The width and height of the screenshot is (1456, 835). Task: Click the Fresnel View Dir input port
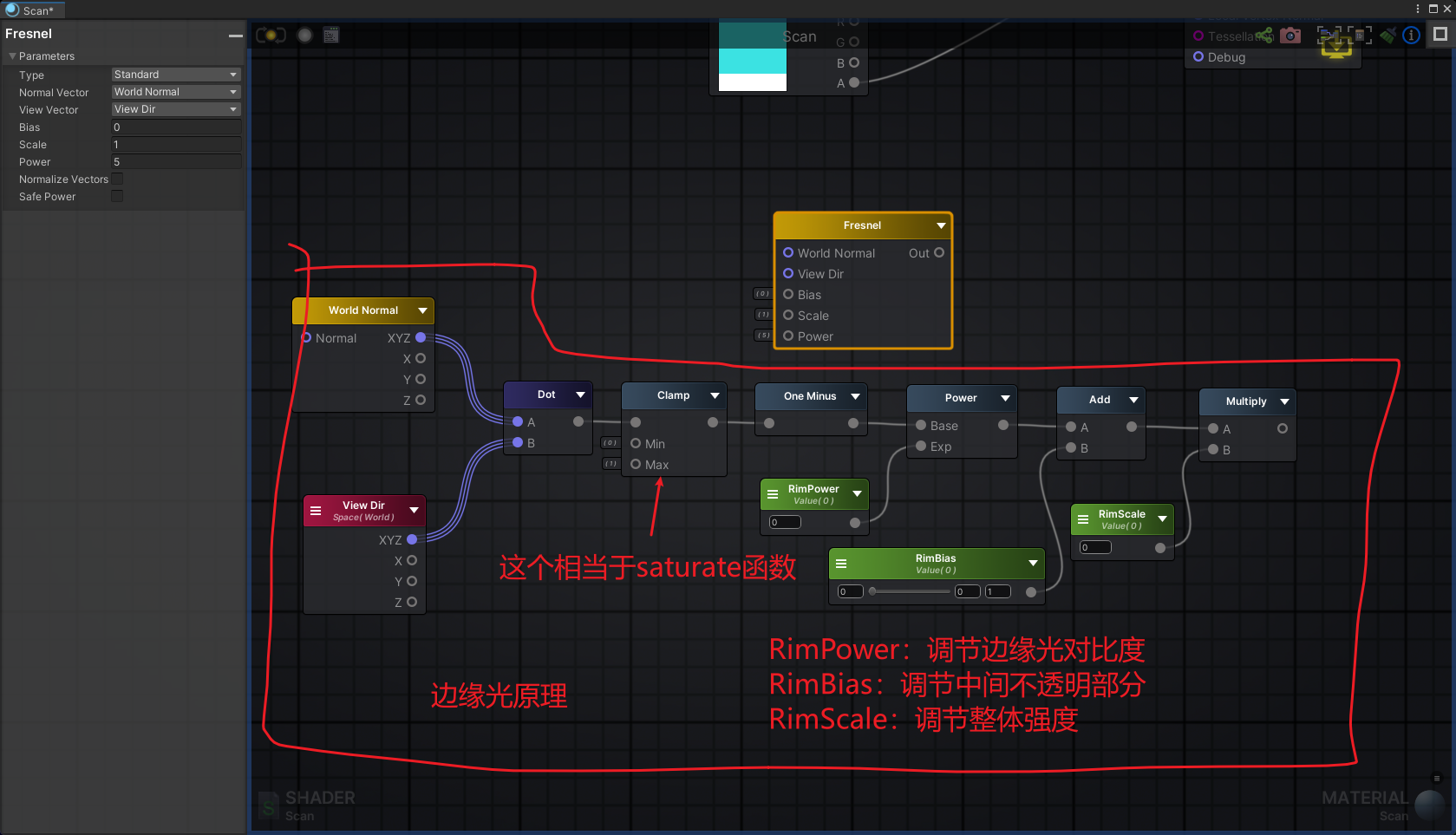tap(788, 273)
